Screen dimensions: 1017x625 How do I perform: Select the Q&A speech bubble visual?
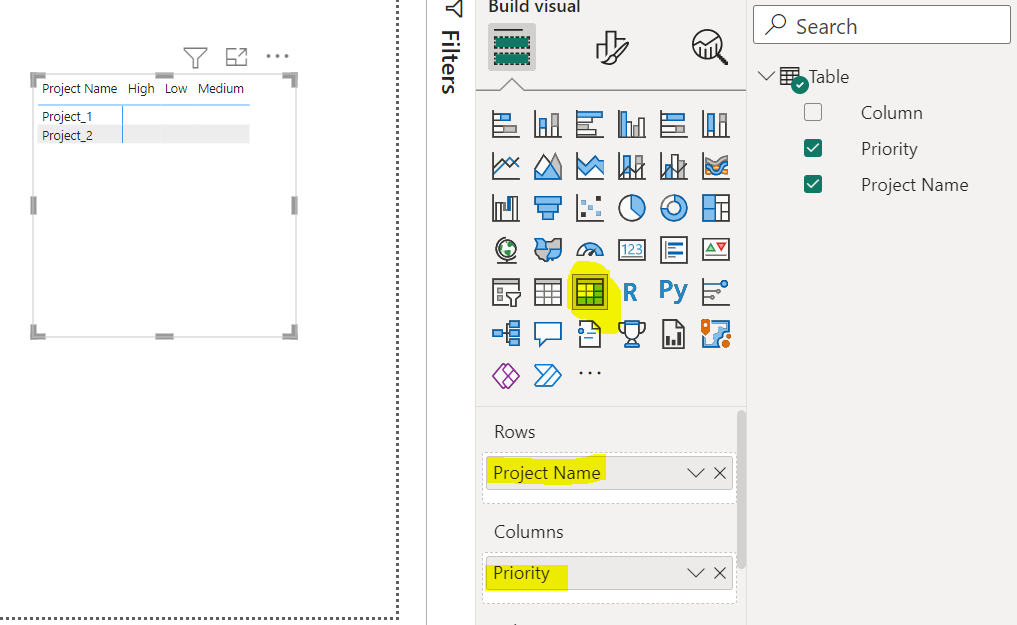point(547,334)
